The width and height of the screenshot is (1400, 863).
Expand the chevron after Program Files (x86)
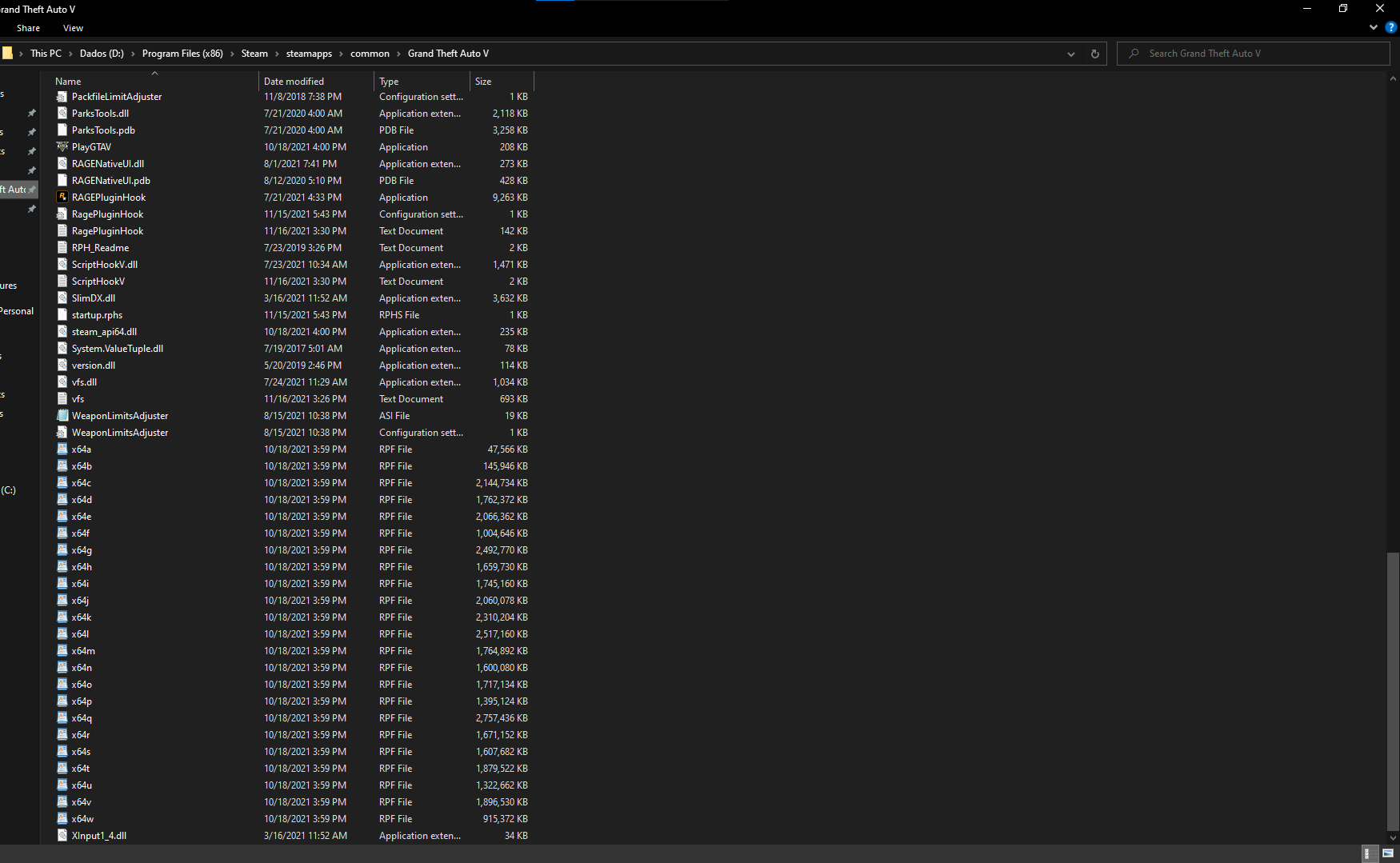232,54
